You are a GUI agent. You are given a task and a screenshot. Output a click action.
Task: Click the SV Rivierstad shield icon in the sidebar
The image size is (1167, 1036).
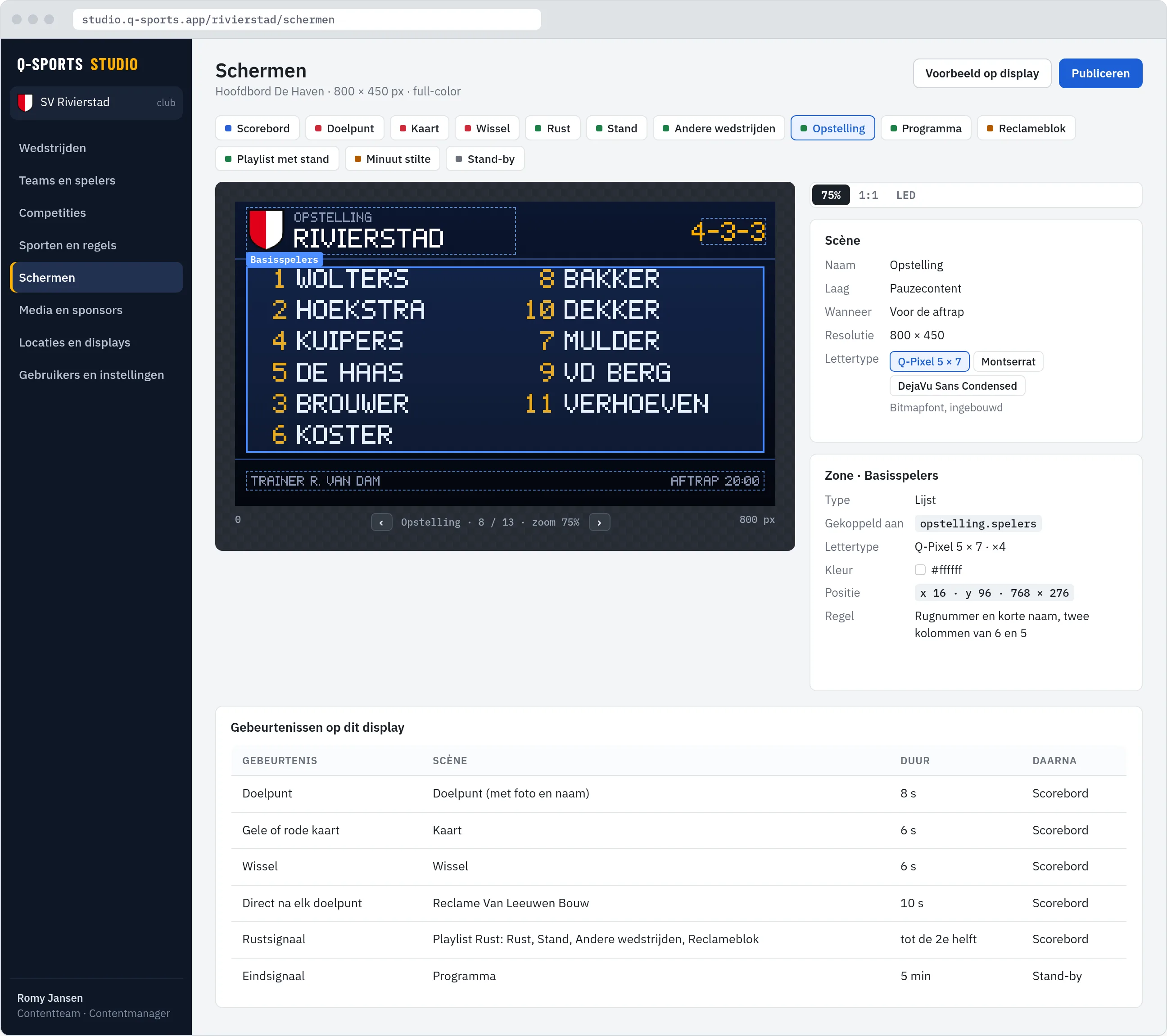point(25,103)
